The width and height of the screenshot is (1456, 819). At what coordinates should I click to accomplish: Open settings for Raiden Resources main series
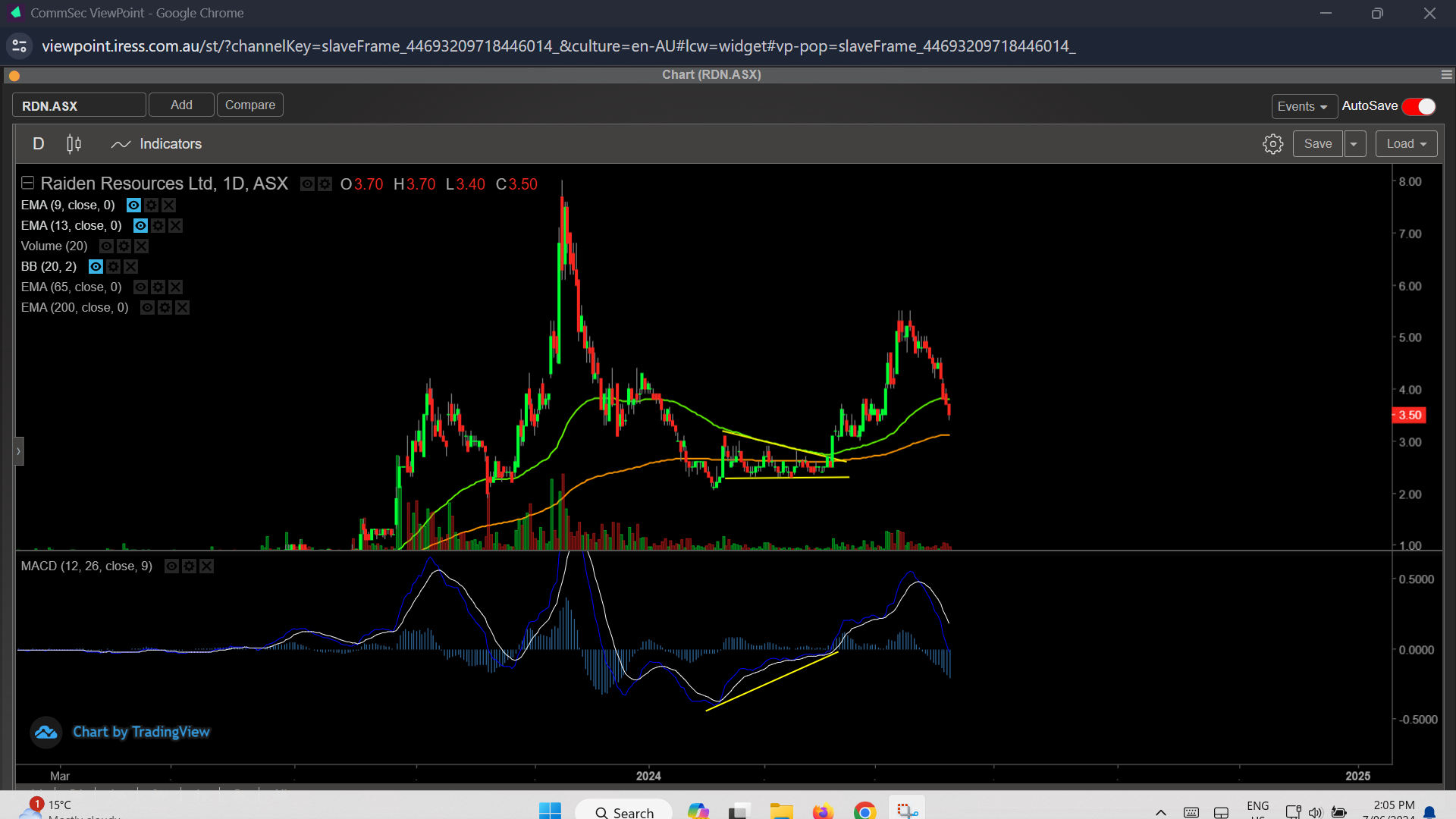click(x=325, y=184)
